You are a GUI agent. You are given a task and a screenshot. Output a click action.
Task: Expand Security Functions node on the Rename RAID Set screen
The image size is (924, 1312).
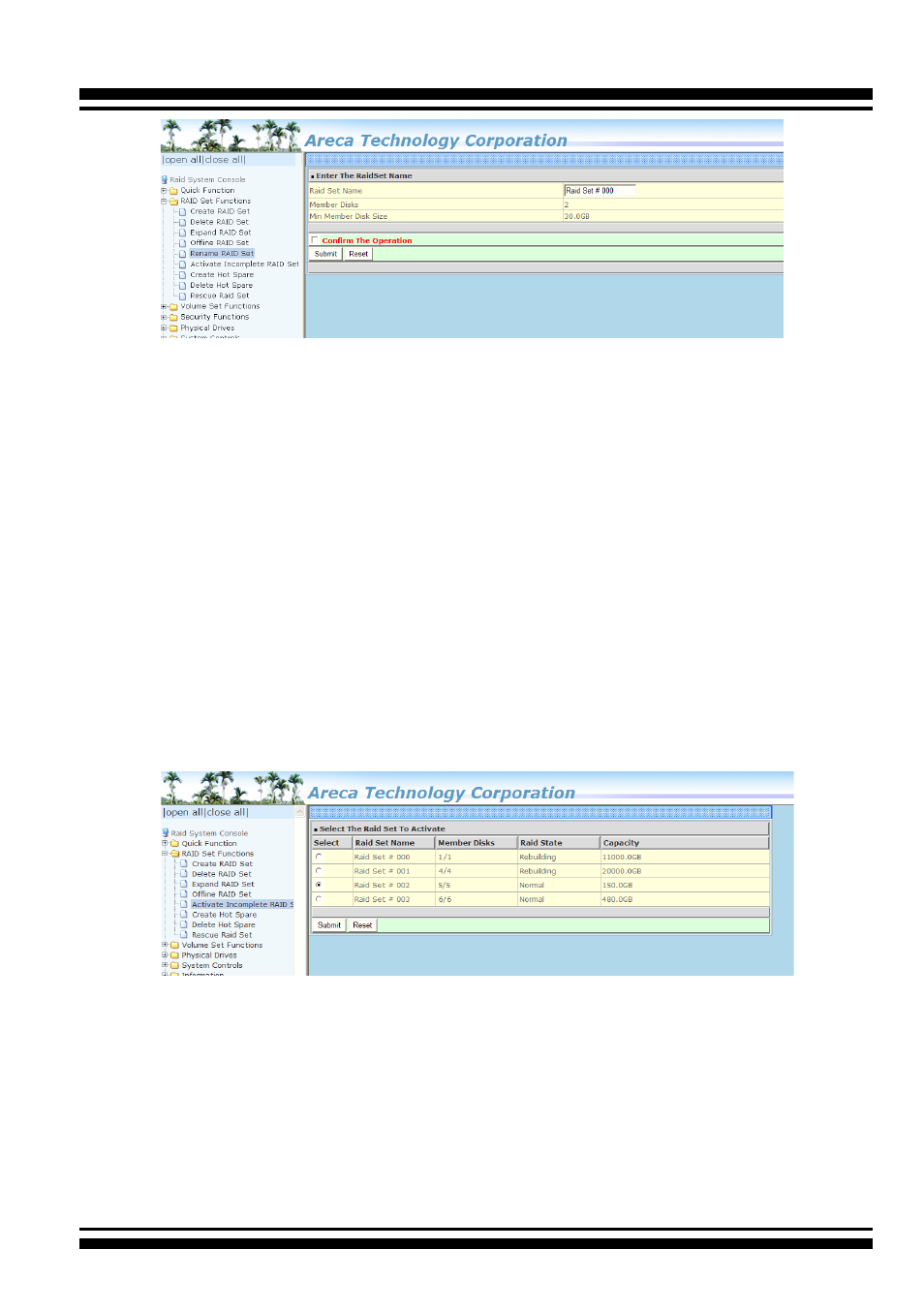(164, 317)
